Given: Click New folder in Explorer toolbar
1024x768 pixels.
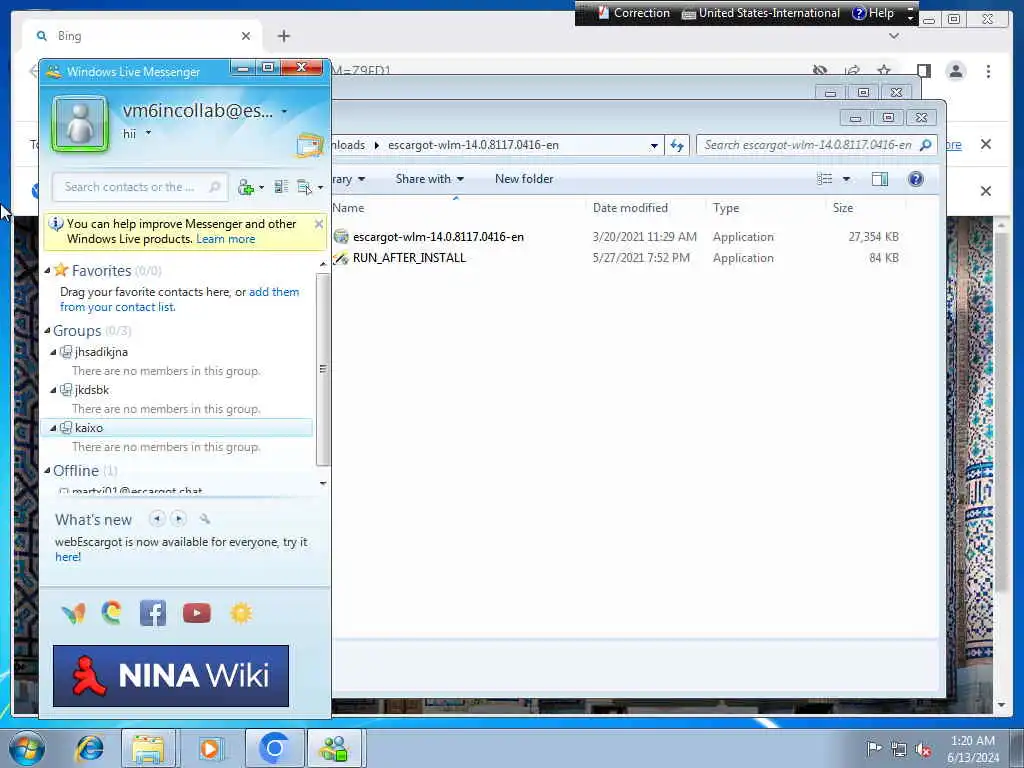Looking at the screenshot, I should [x=524, y=179].
